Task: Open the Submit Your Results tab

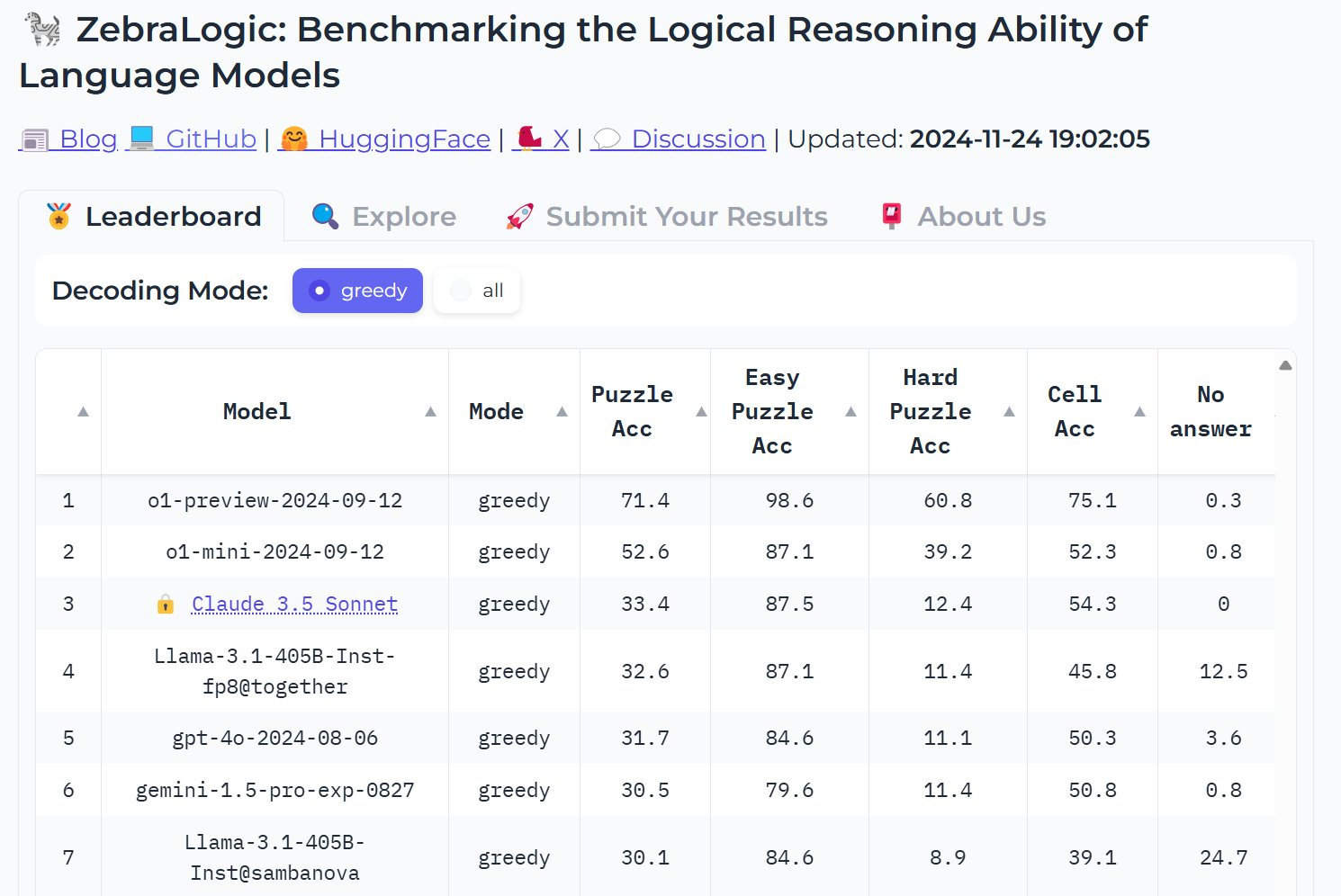Action: pos(667,217)
